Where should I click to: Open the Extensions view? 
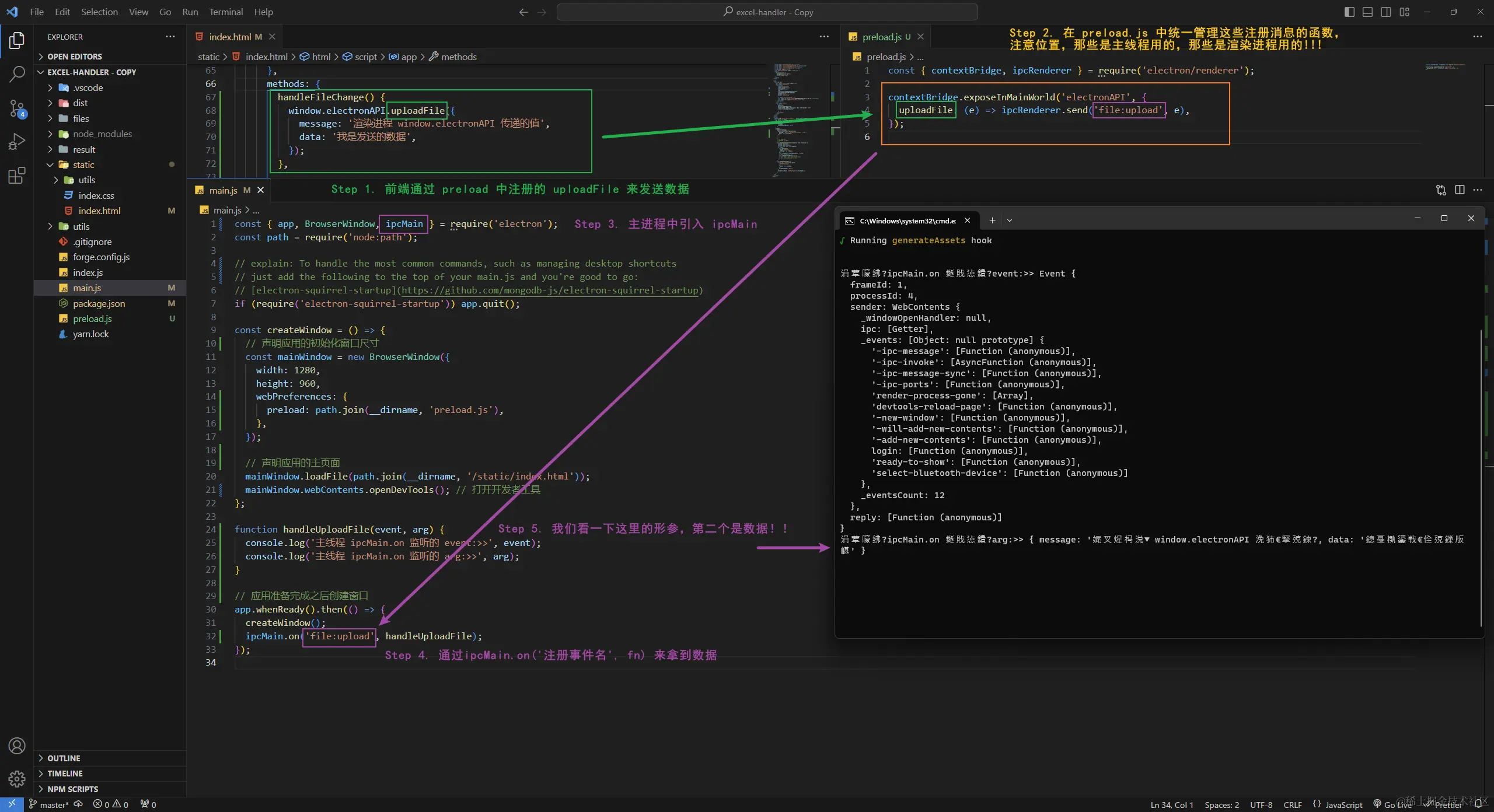[x=17, y=176]
